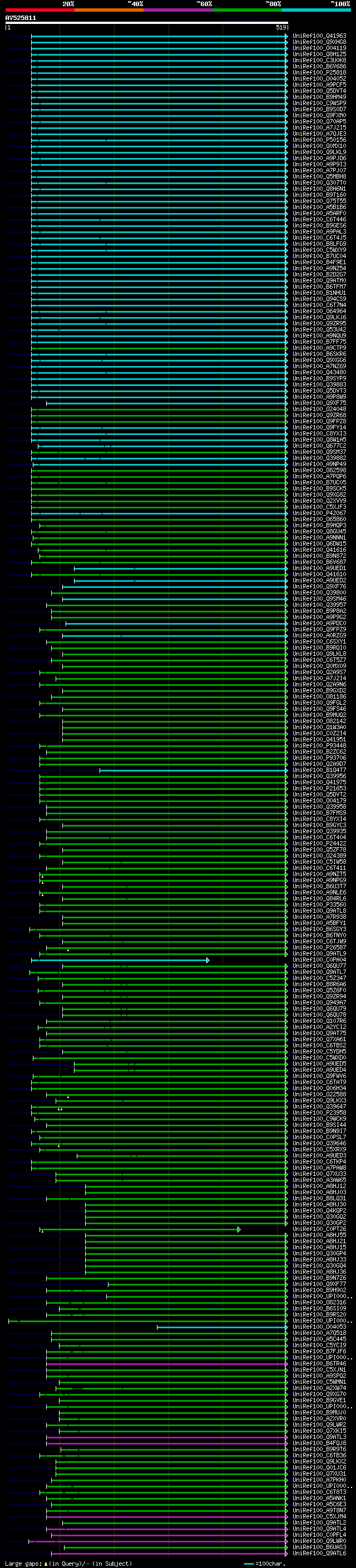Image resolution: width=356 pixels, height=1568 pixels.
Task: Select the AV525811 query label
Action: (x=21, y=18)
